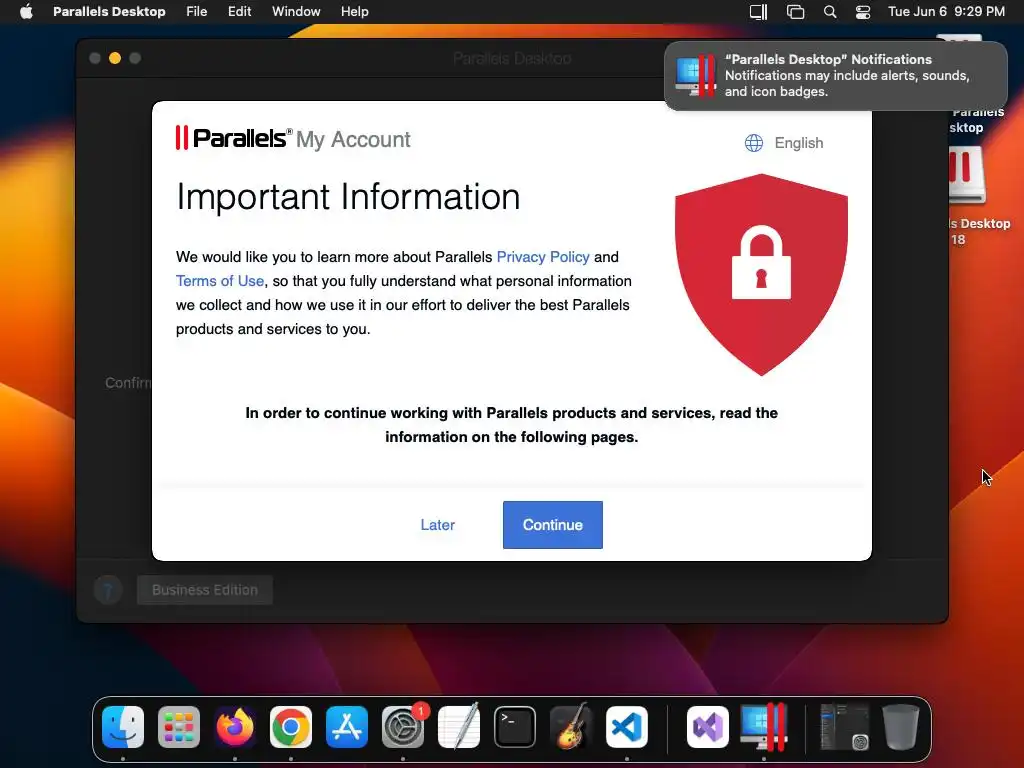Click the Parallels My Account logo
The width and height of the screenshot is (1024, 768).
293,138
